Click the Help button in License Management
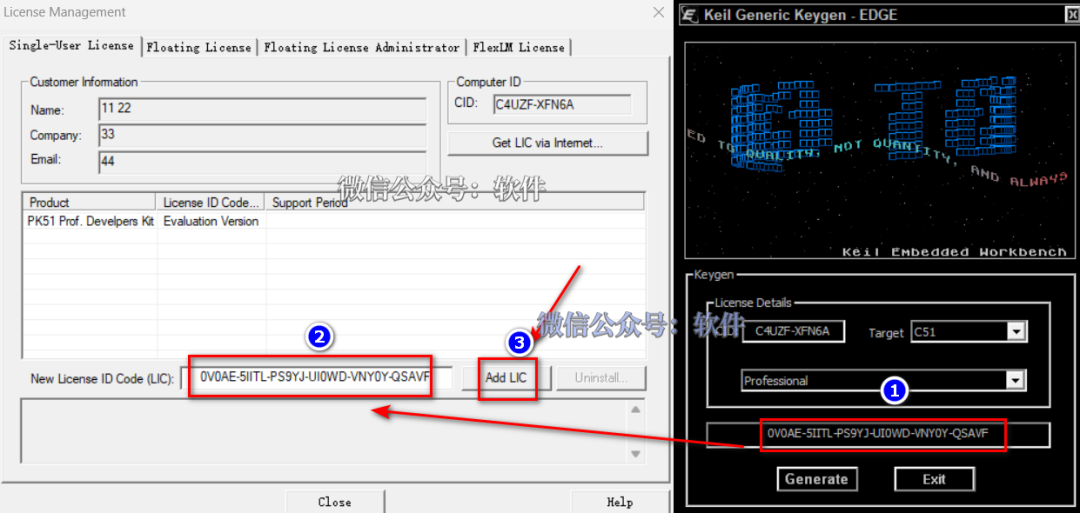This screenshot has height=513, width=1080. point(620,502)
